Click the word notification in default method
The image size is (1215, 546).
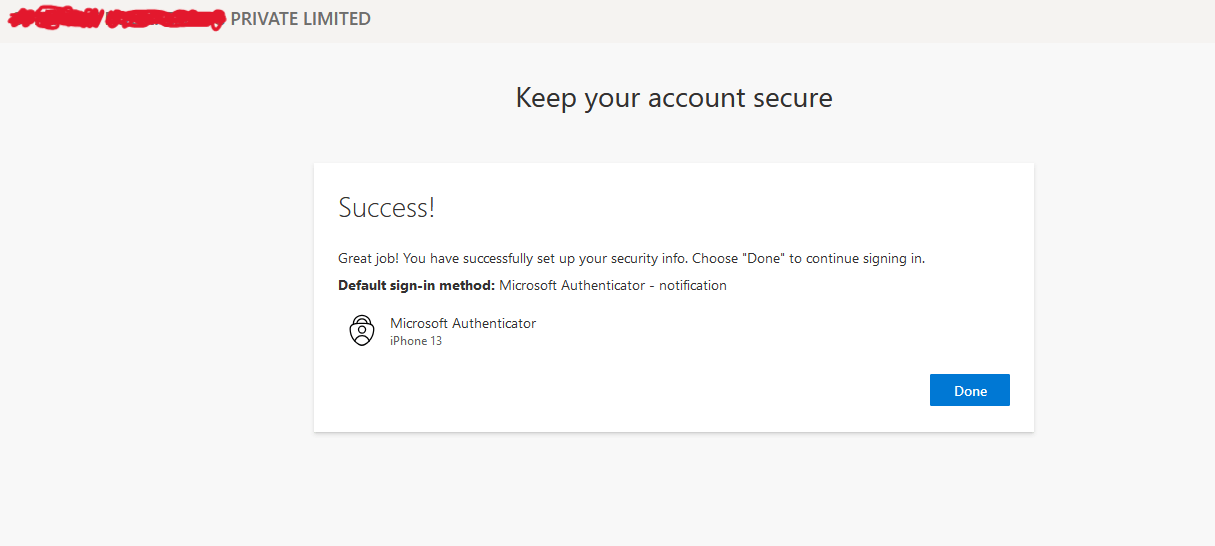pos(692,285)
